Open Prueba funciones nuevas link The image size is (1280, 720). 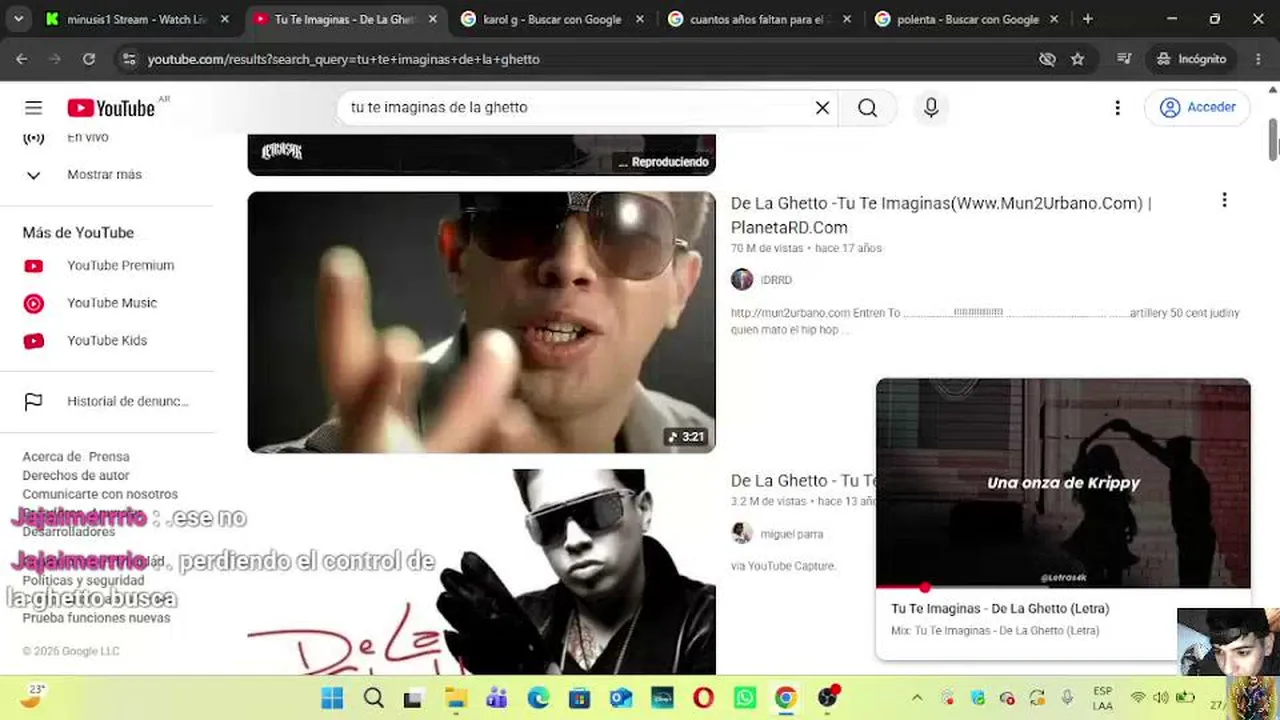pyautogui.click(x=96, y=618)
